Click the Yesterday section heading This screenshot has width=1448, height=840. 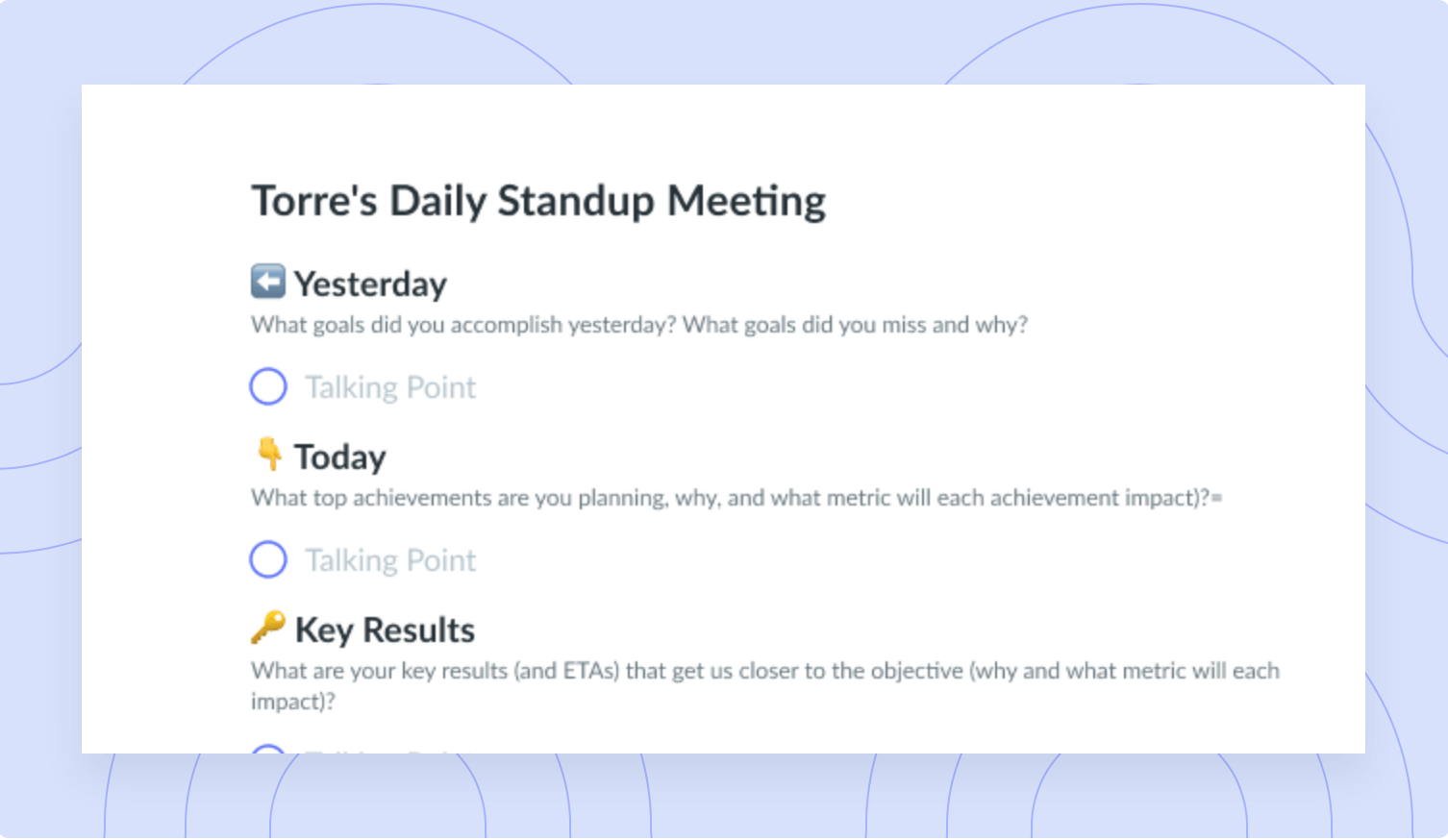point(370,284)
